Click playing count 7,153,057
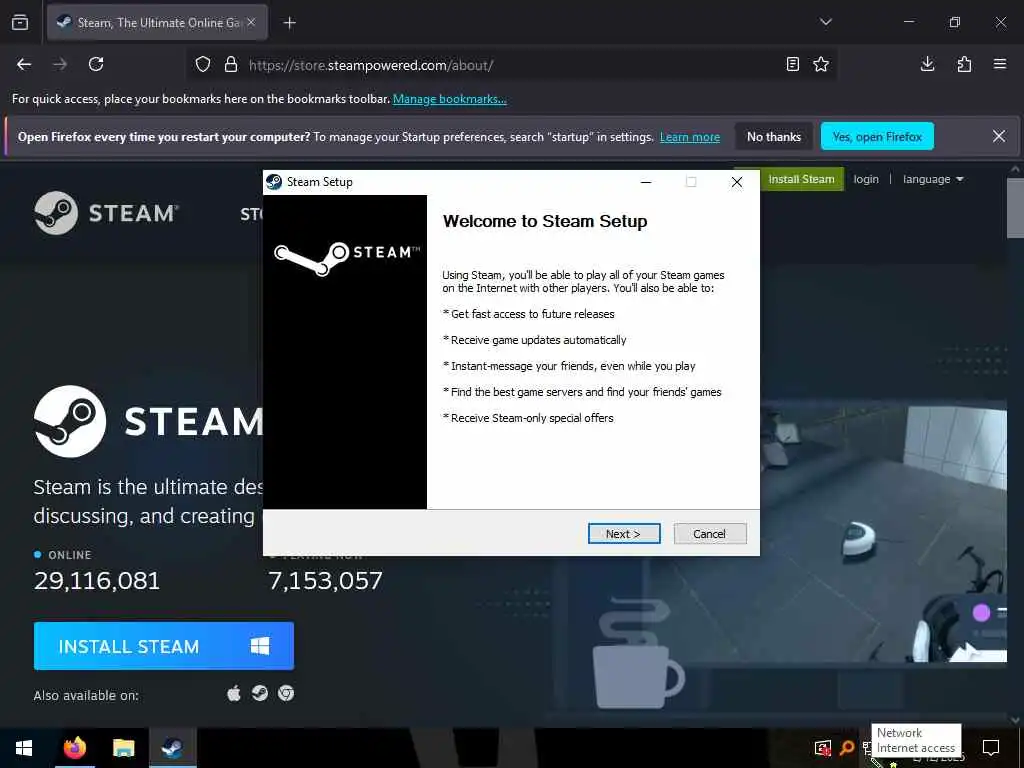Image resolution: width=1024 pixels, height=768 pixels. pyautogui.click(x=325, y=581)
